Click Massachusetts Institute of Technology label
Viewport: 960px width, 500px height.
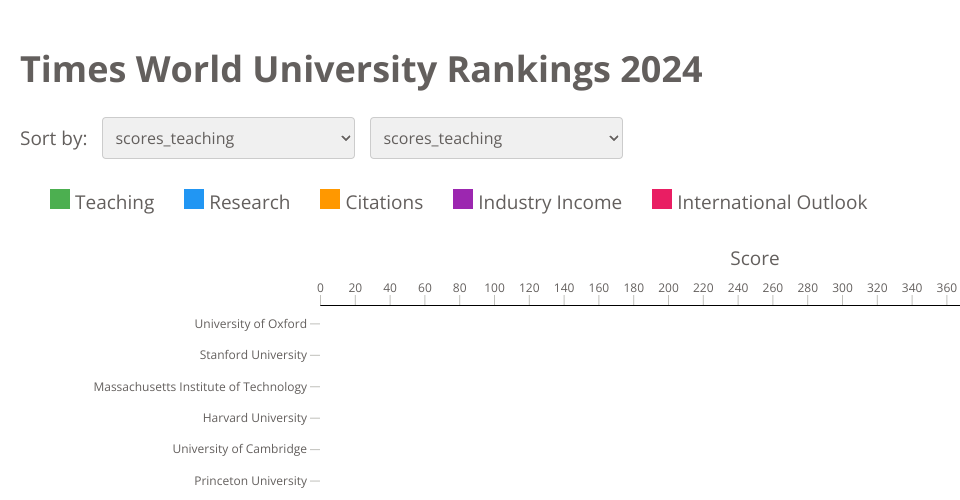pyautogui.click(x=200, y=387)
